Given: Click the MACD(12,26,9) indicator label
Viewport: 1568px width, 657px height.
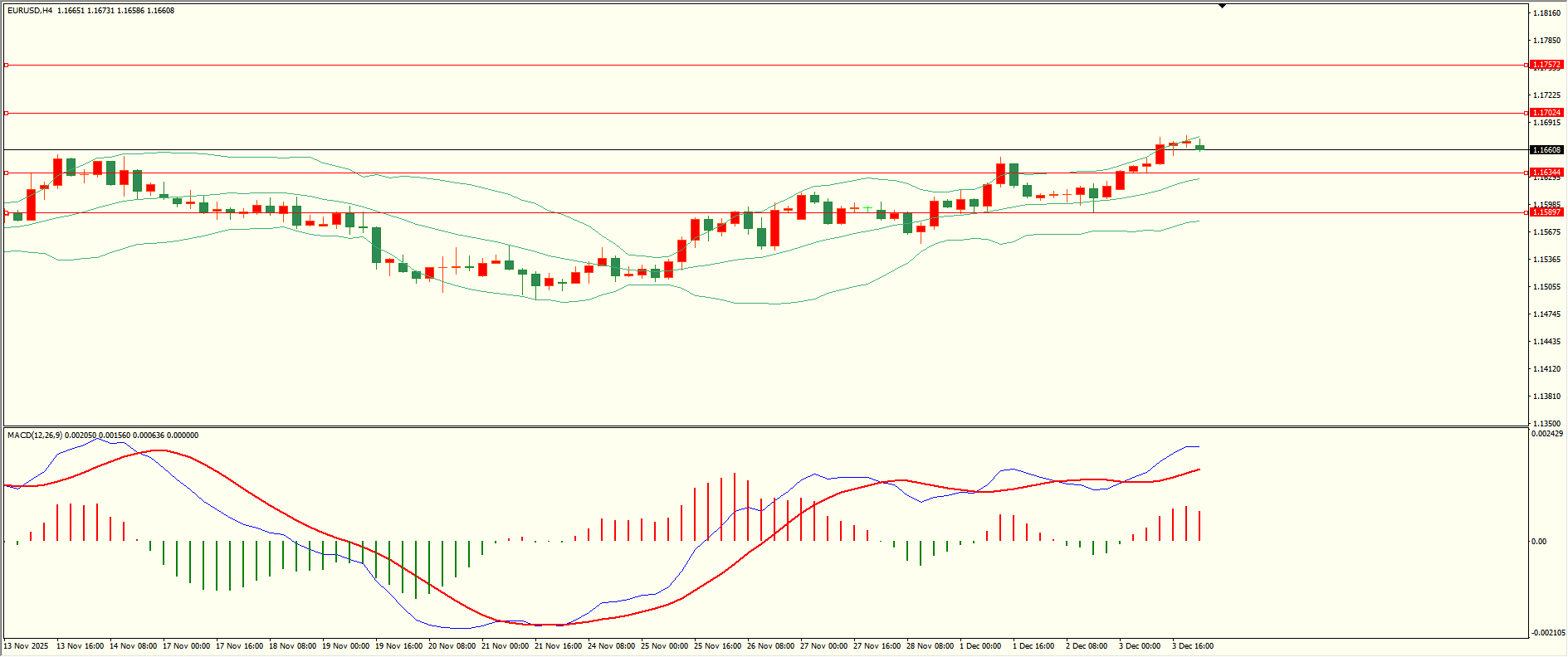Looking at the screenshot, I should pyautogui.click(x=35, y=436).
